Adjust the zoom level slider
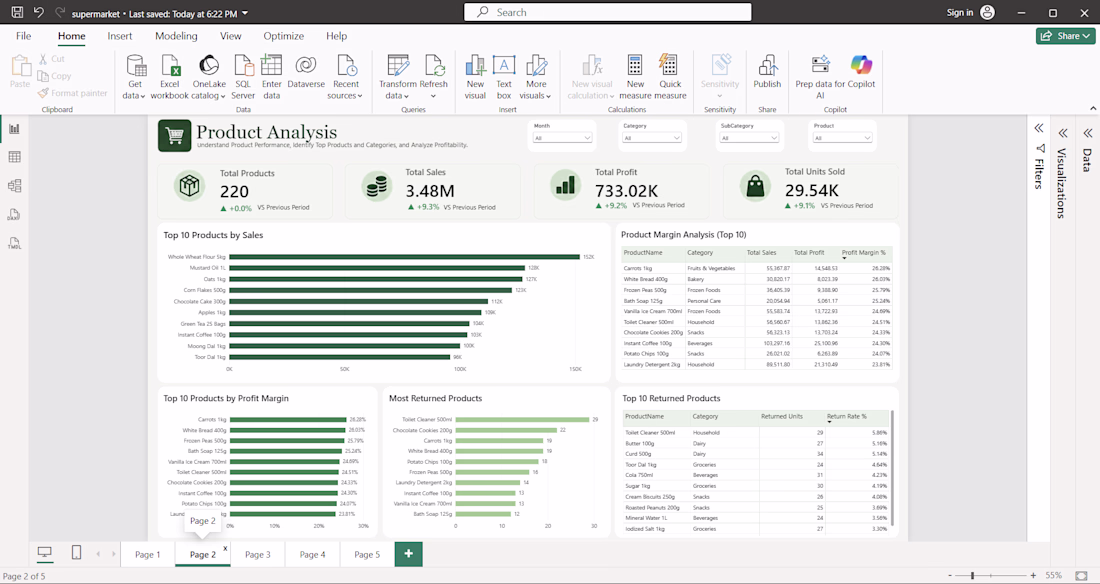The width and height of the screenshot is (1100, 584). click(x=972, y=576)
